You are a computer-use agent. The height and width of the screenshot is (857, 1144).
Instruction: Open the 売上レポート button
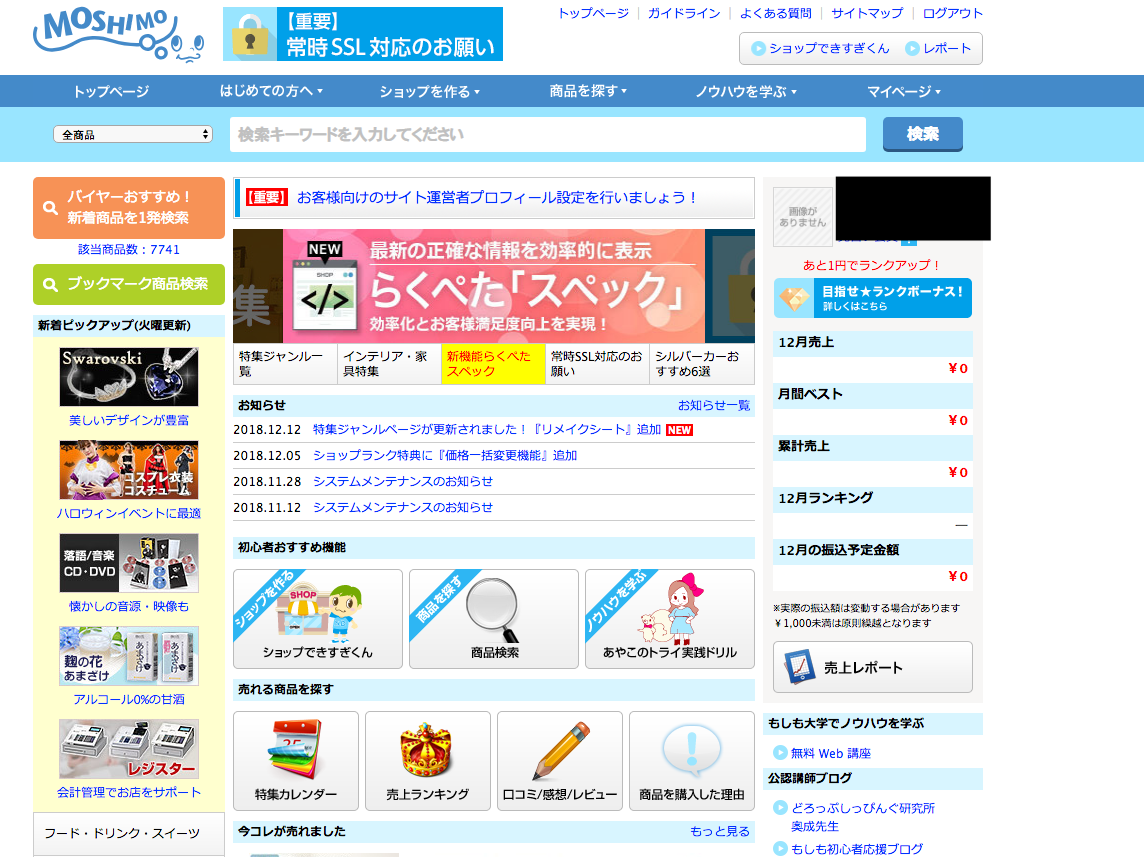coord(872,667)
